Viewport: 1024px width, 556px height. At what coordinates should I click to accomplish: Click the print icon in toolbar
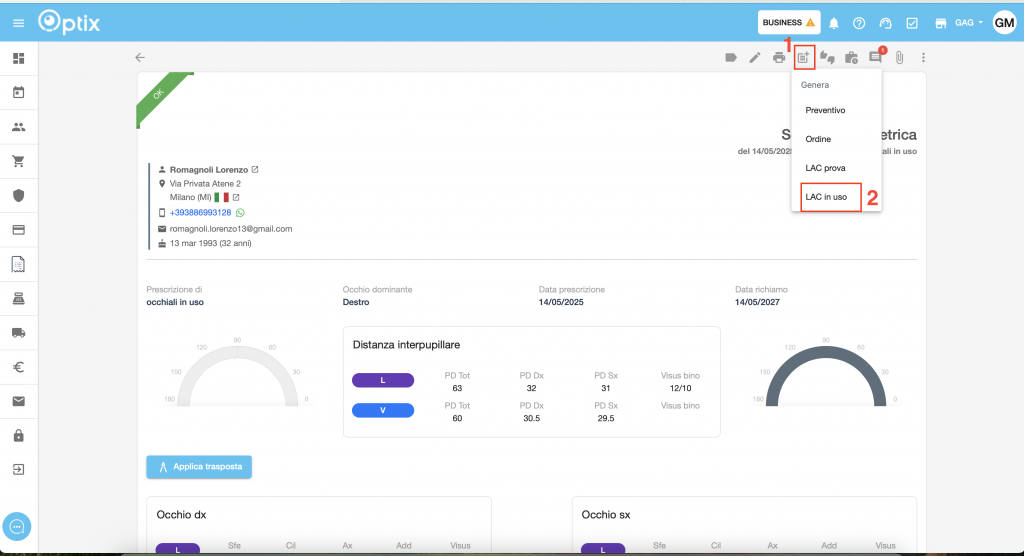pyautogui.click(x=779, y=58)
